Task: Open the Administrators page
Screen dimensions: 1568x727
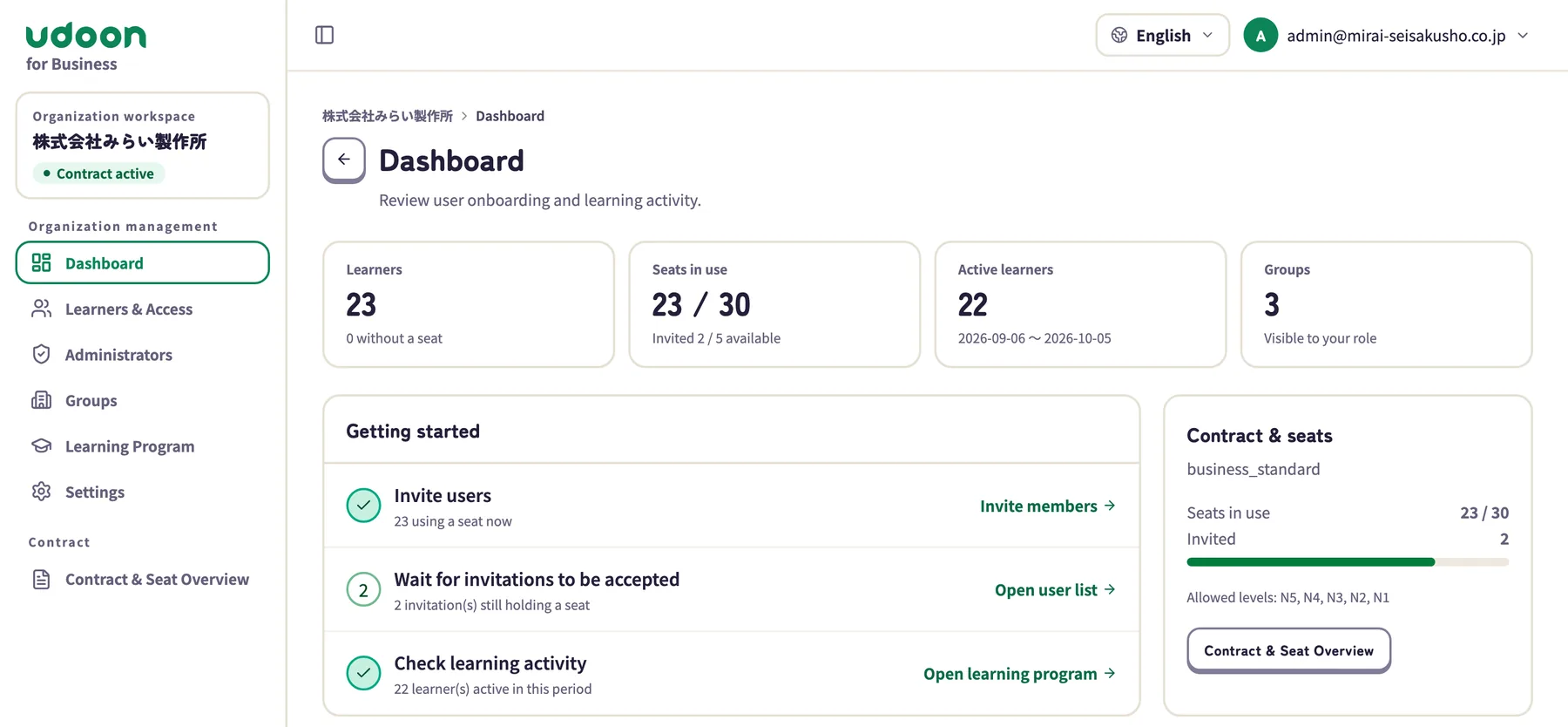Action: [x=143, y=354]
